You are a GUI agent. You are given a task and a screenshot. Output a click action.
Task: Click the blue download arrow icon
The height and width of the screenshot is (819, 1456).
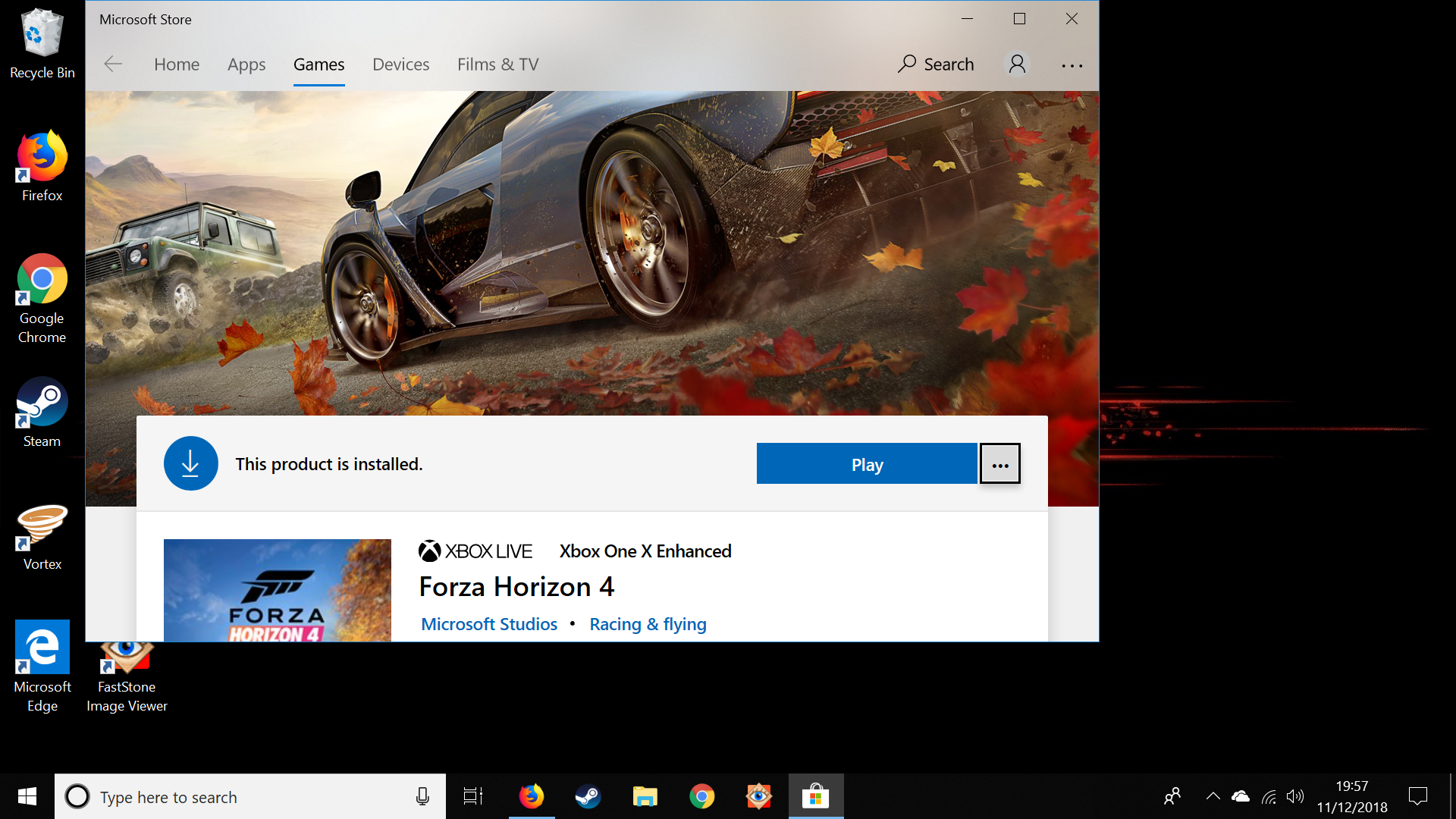[x=190, y=463]
